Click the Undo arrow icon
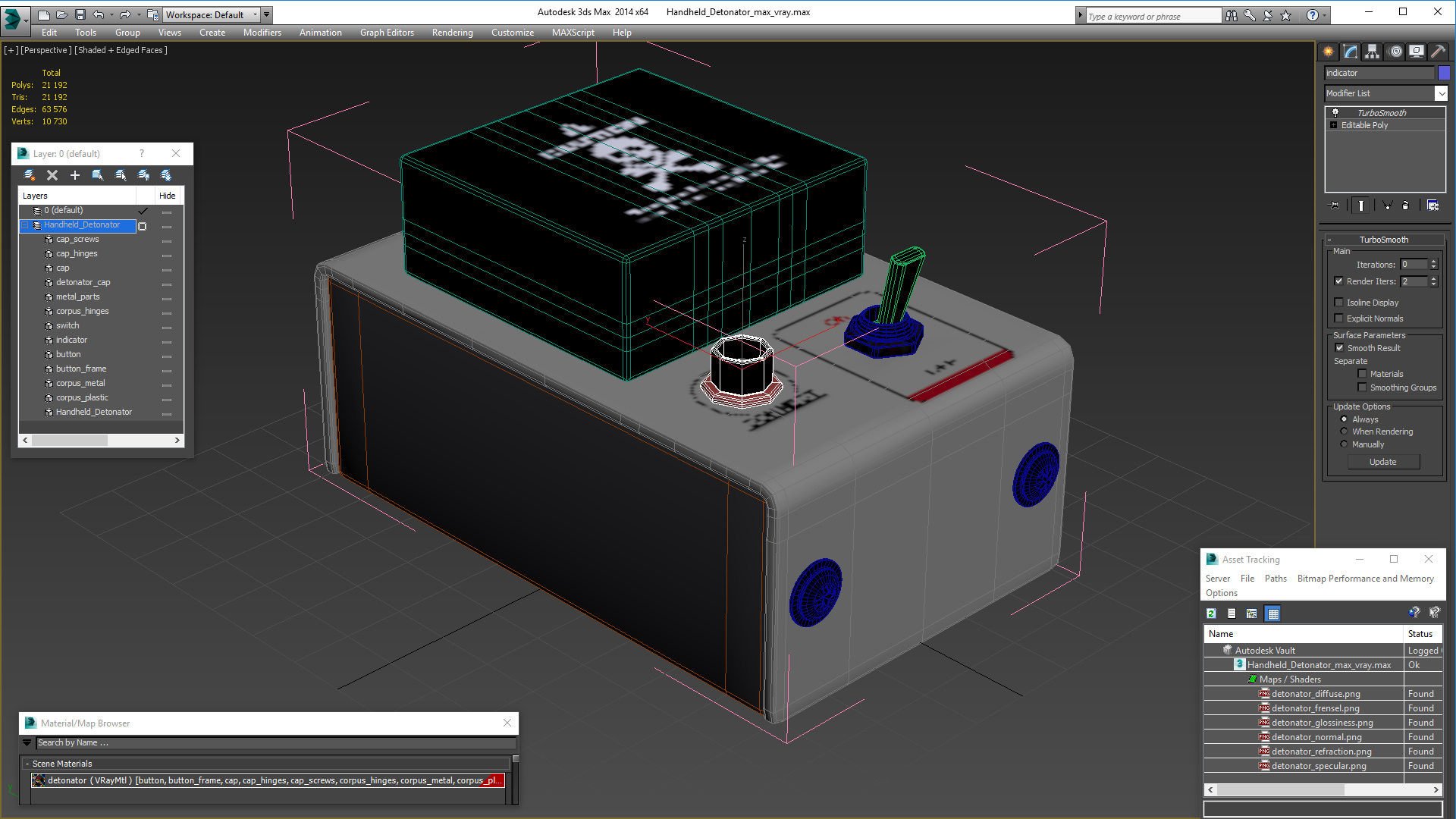Image resolution: width=1456 pixels, height=819 pixels. click(98, 14)
